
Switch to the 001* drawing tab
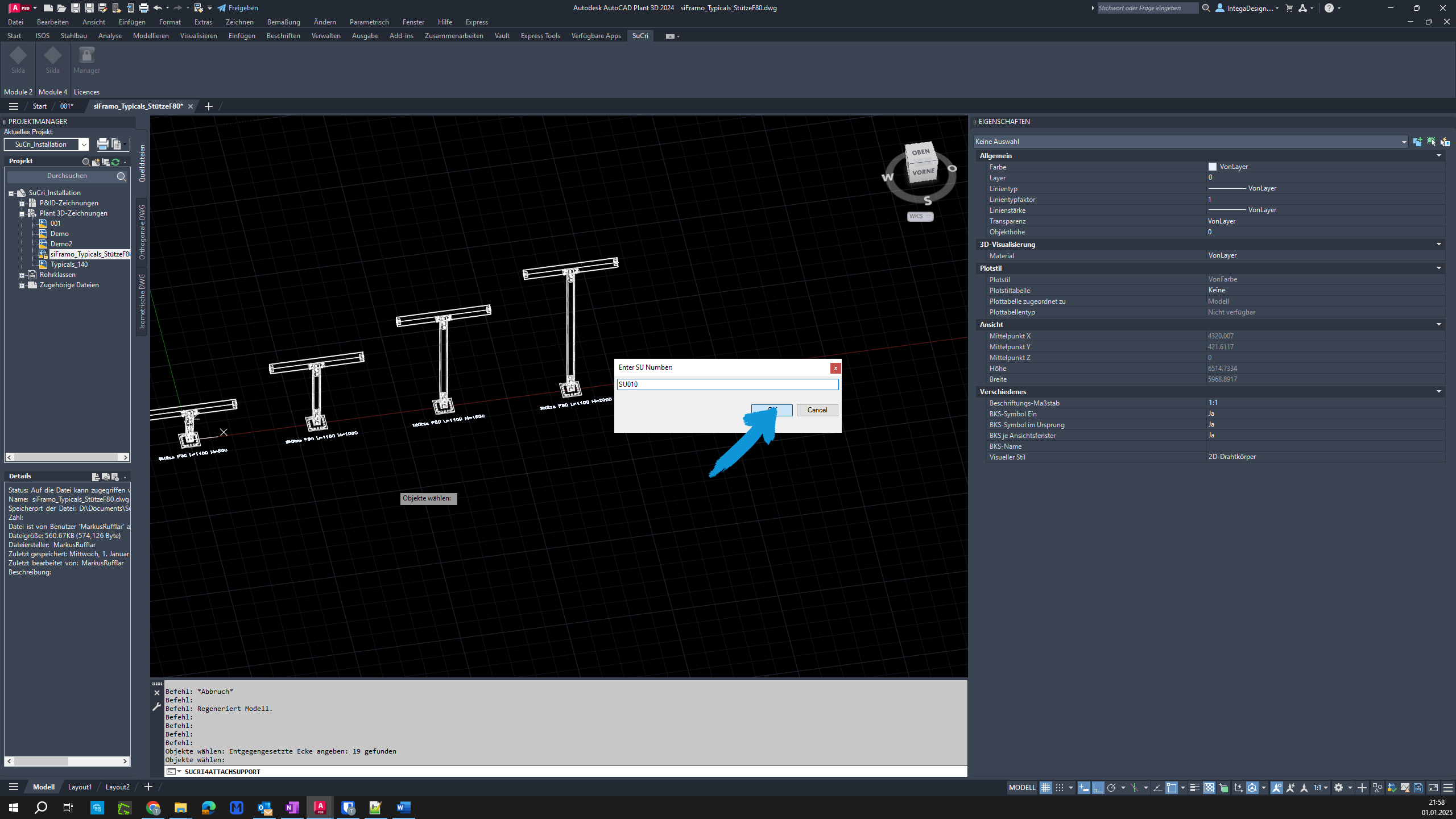(67, 106)
